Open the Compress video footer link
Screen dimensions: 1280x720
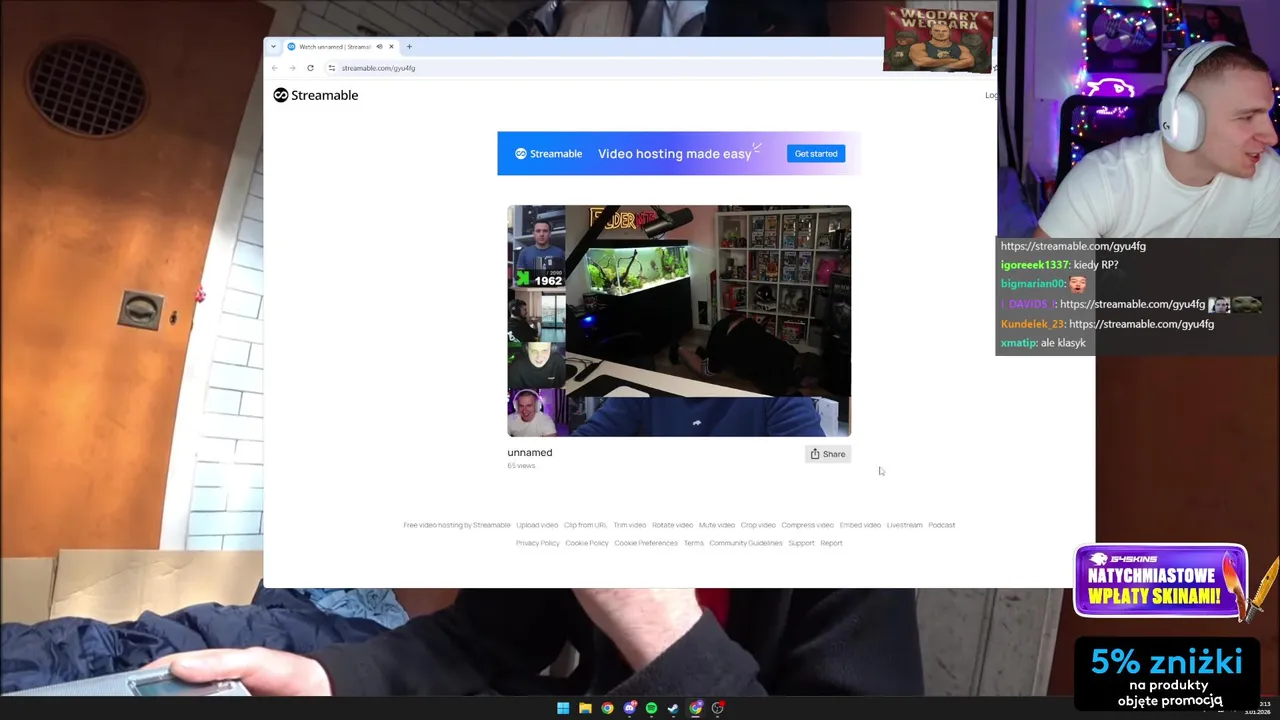(x=807, y=525)
